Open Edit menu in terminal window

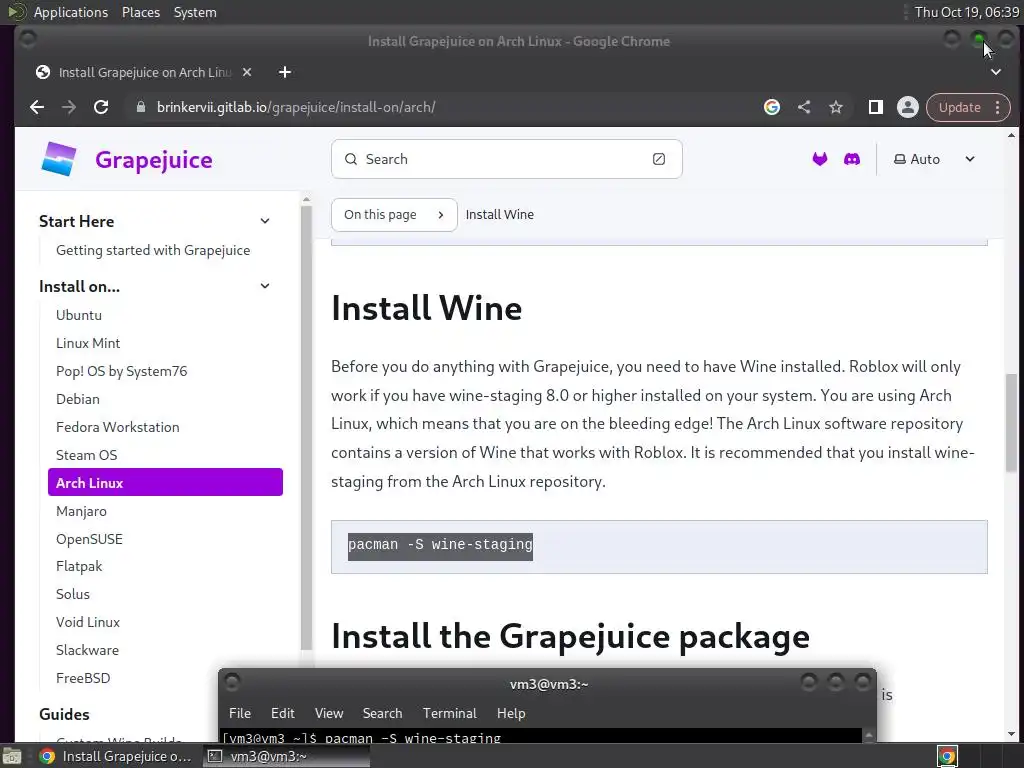tap(282, 713)
